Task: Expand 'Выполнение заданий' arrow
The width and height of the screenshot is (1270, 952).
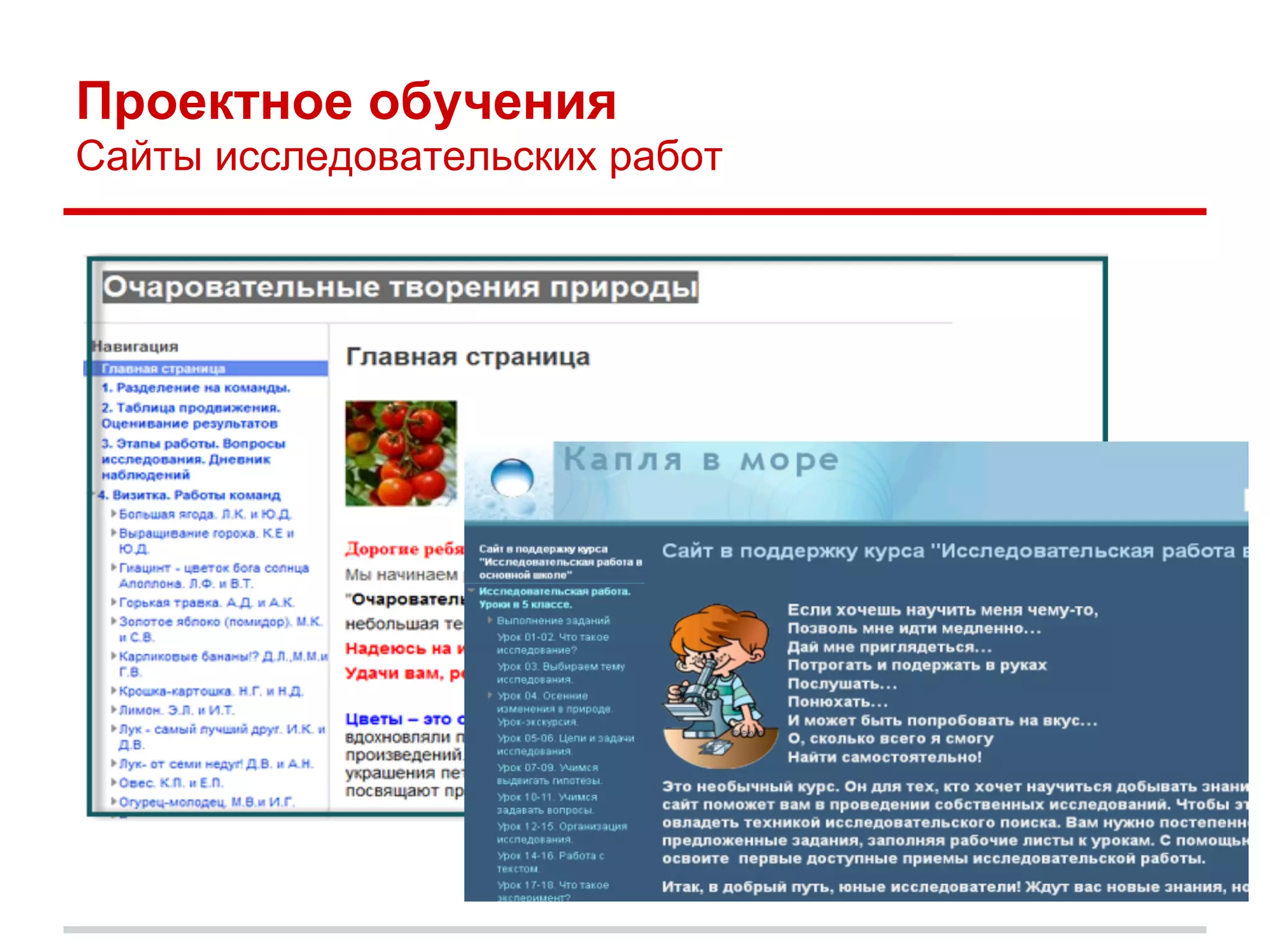Action: click(x=489, y=620)
